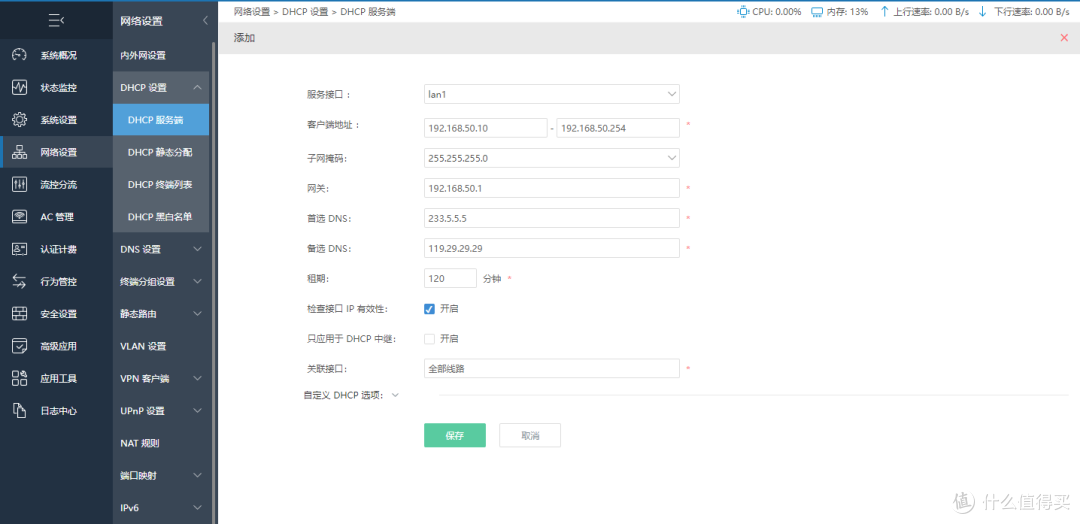The height and width of the screenshot is (524, 1080).
Task: Click the end client address field 192.168.50.254
Action: [618, 128]
